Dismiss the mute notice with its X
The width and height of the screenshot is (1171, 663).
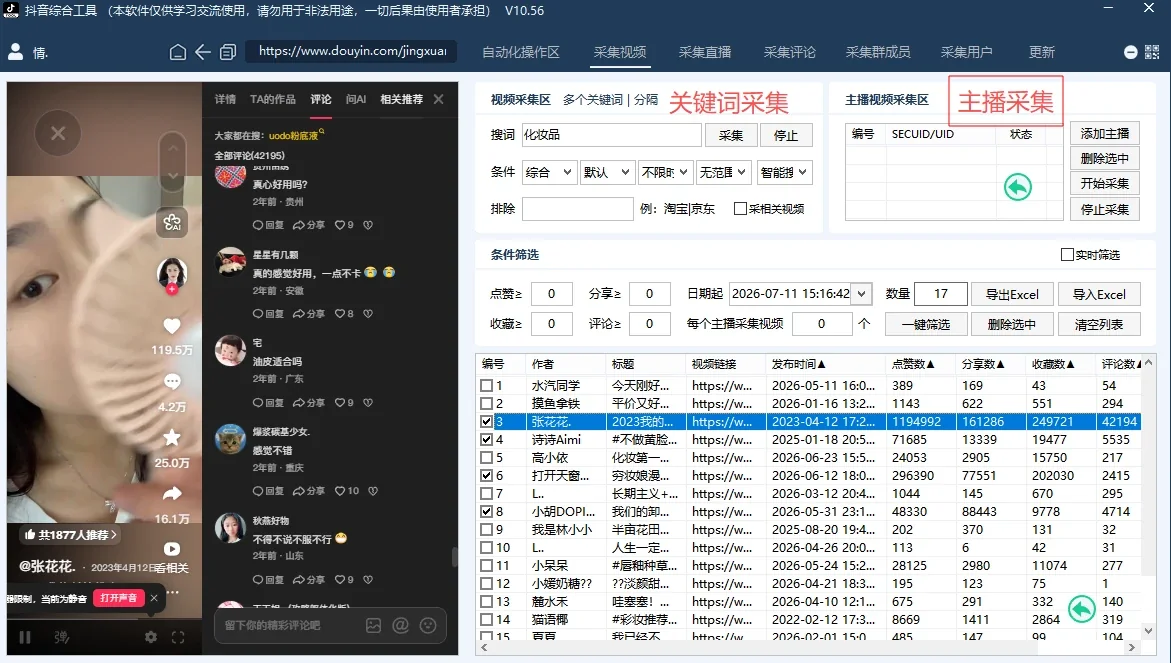[154, 598]
